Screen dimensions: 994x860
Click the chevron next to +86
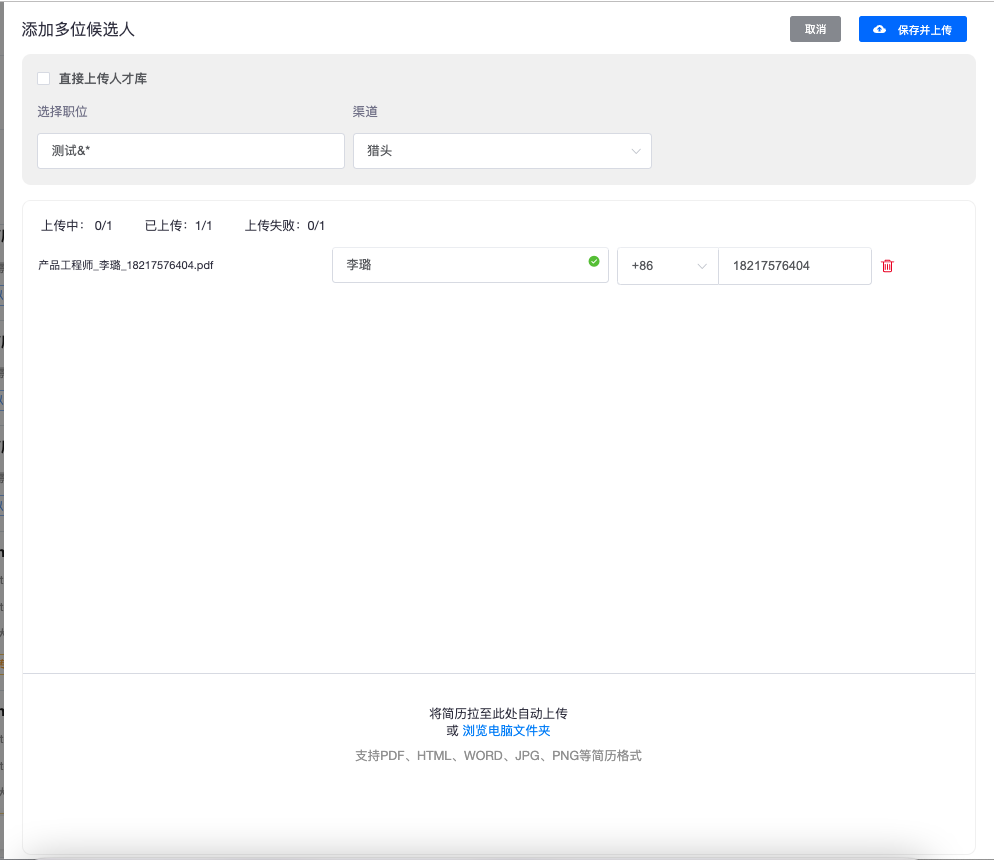[x=702, y=267]
